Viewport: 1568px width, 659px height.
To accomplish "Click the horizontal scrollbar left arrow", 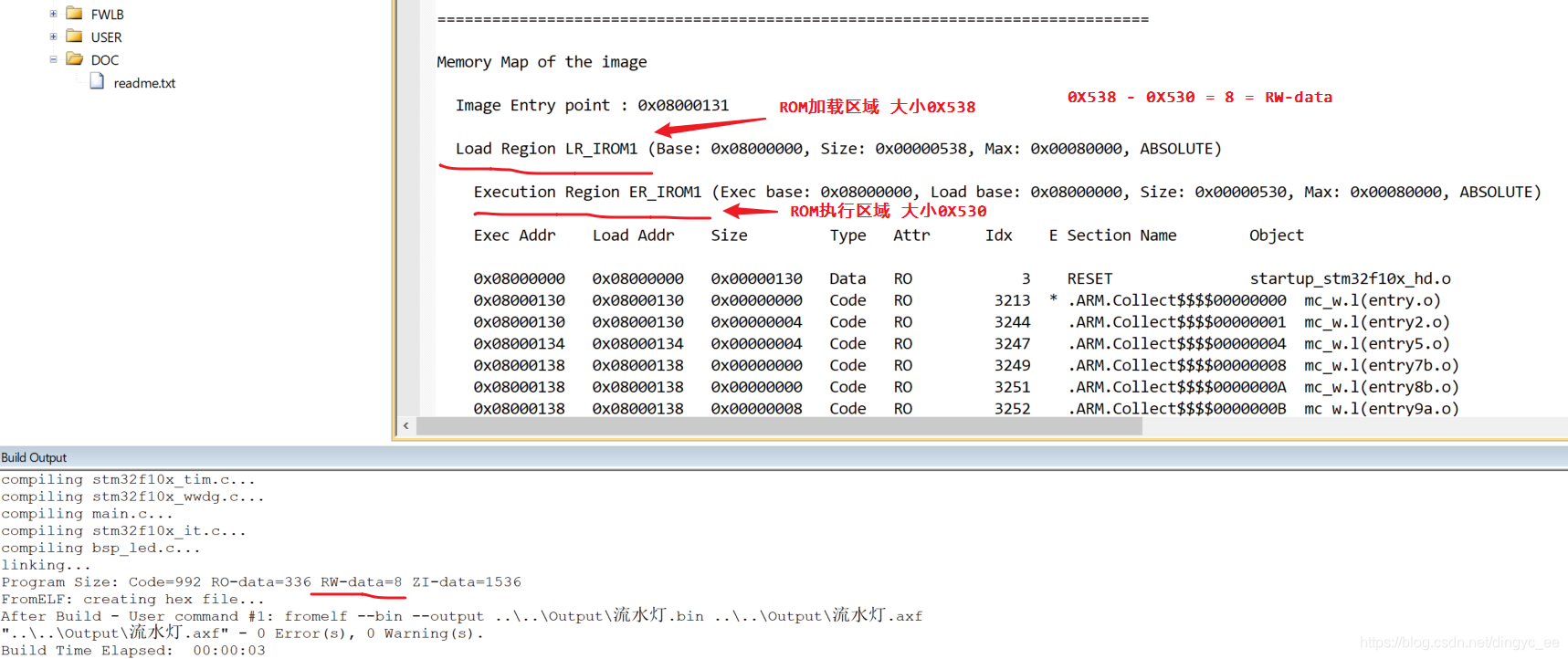I will [406, 426].
